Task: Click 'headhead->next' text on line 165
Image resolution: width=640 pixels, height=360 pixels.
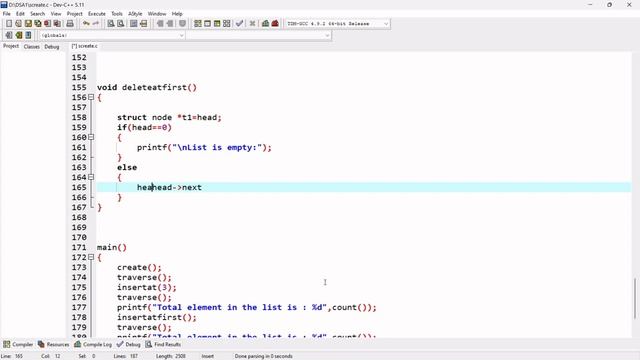Action: pos(169,187)
